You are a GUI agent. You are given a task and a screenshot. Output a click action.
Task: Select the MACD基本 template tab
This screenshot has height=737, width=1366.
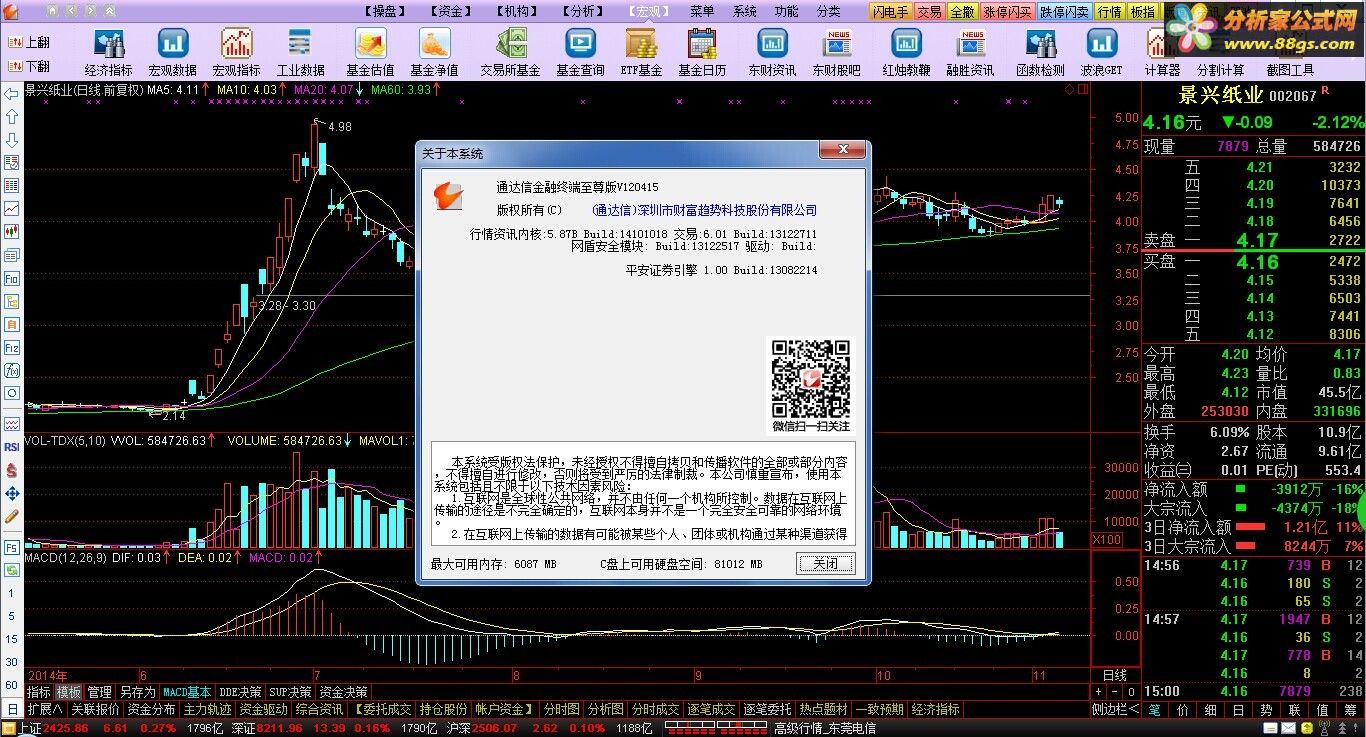pyautogui.click(x=187, y=692)
